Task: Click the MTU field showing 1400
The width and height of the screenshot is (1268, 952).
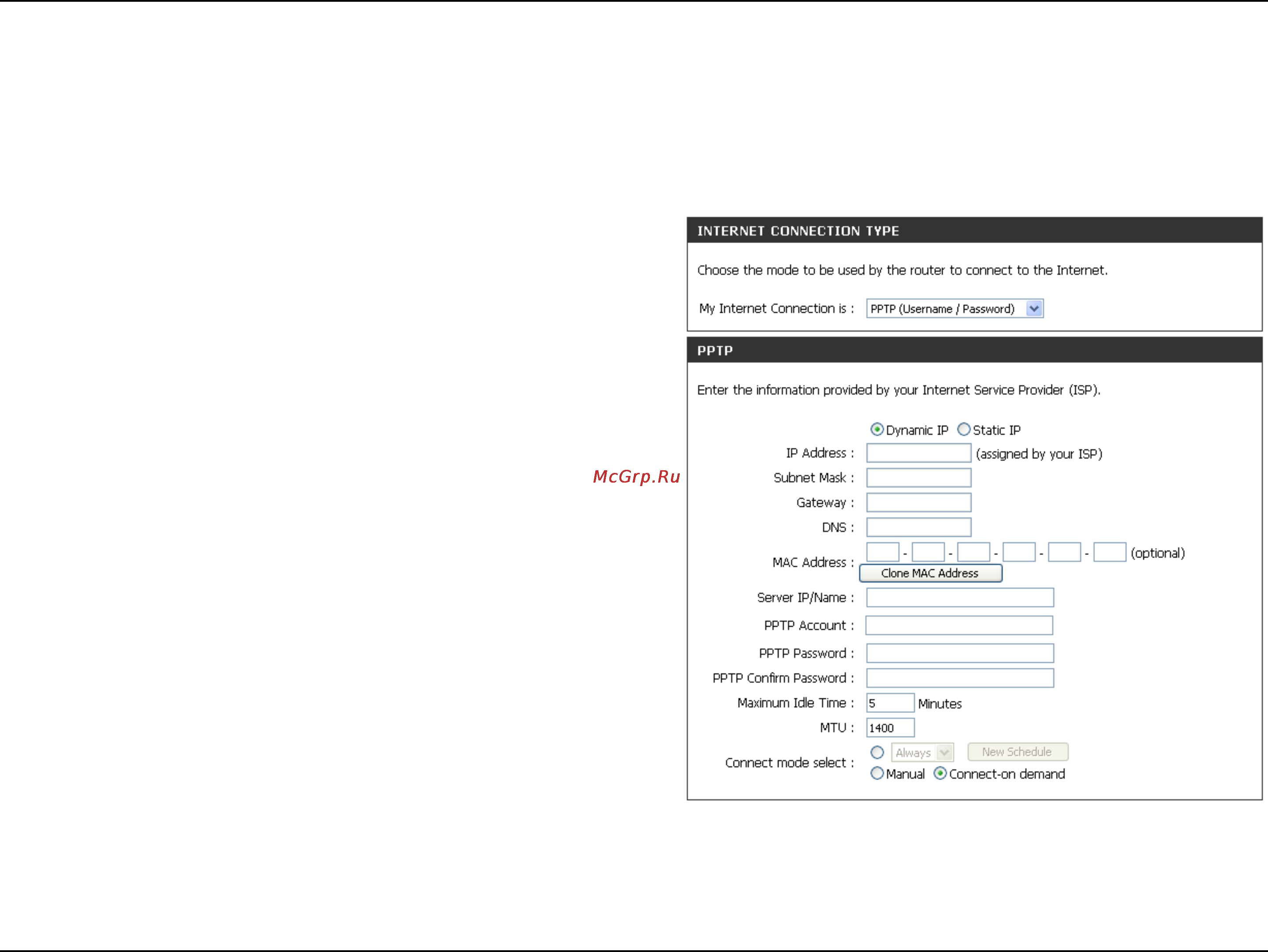Action: click(x=890, y=727)
